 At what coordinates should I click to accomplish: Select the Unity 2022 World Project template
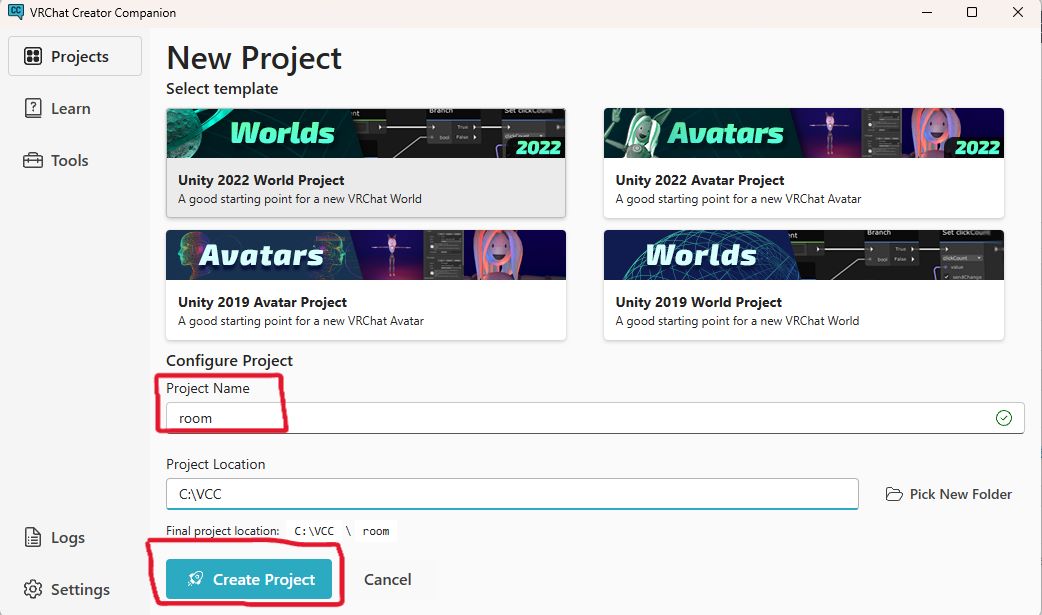(x=365, y=163)
